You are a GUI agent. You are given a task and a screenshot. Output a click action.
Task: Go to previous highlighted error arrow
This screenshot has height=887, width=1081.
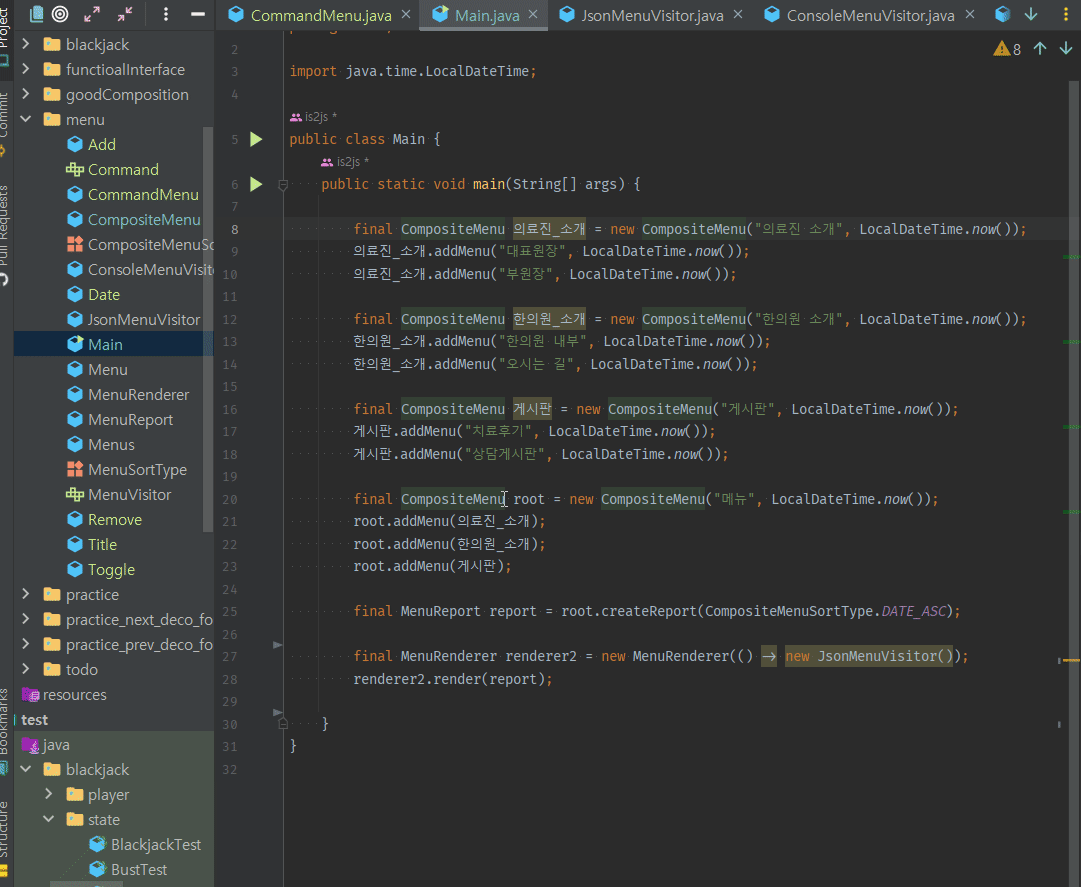pos(1039,49)
